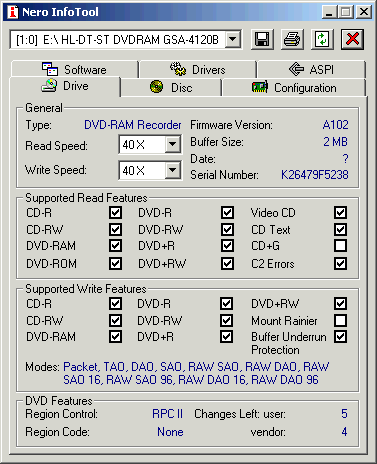Toggle the Buffer Underrun Protection checkbox
Screen dimensions: 377x464
pos(340,337)
